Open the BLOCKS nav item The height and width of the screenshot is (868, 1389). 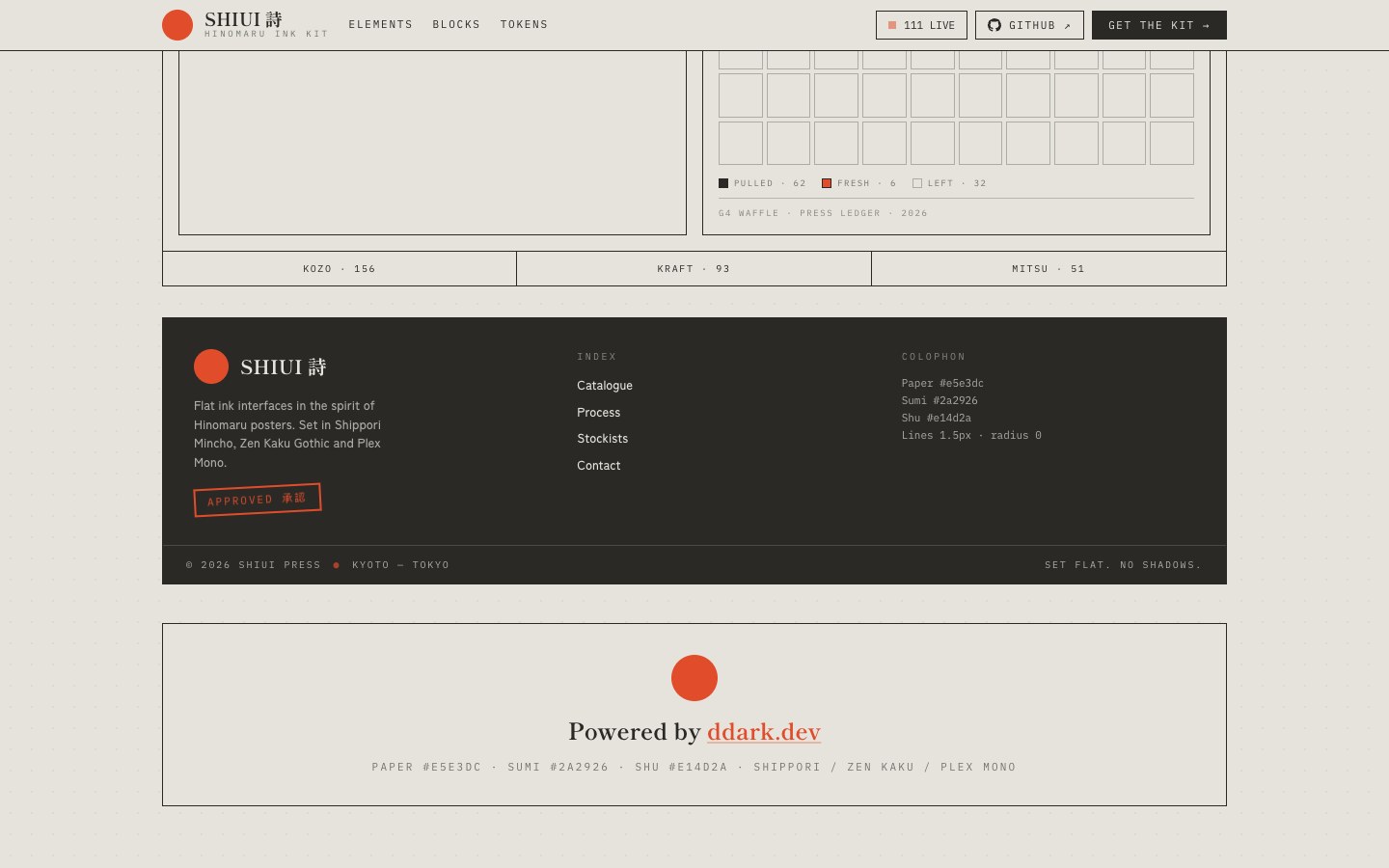(x=456, y=25)
